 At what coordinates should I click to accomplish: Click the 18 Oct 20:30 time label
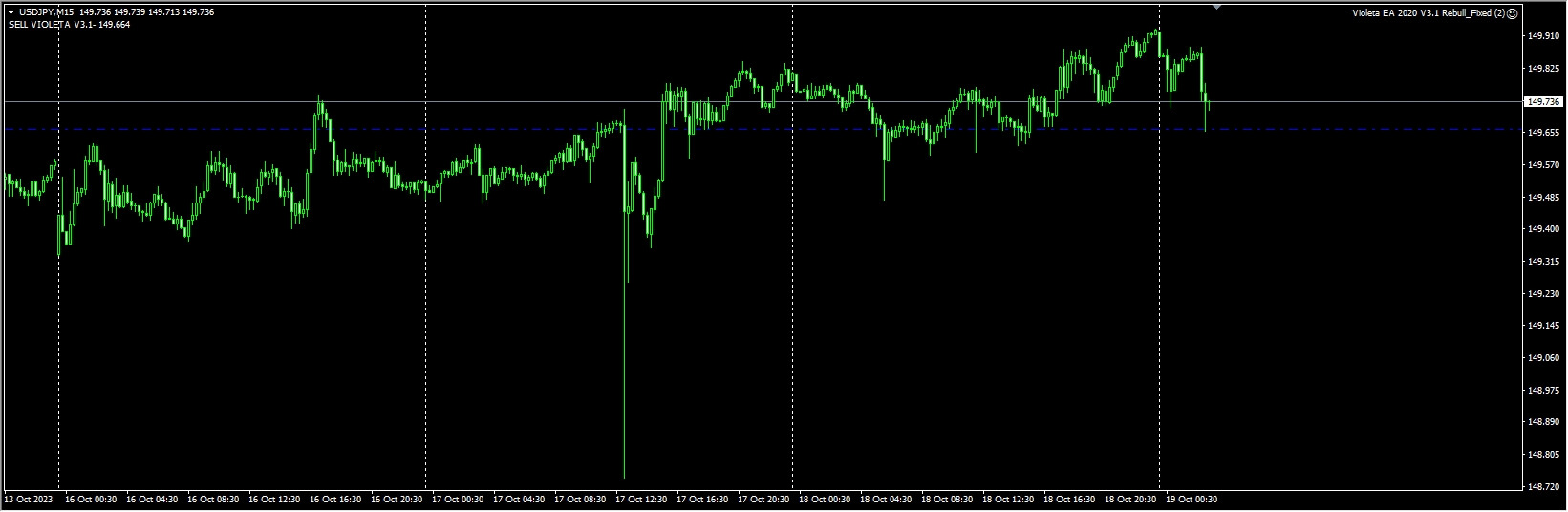(x=1131, y=500)
